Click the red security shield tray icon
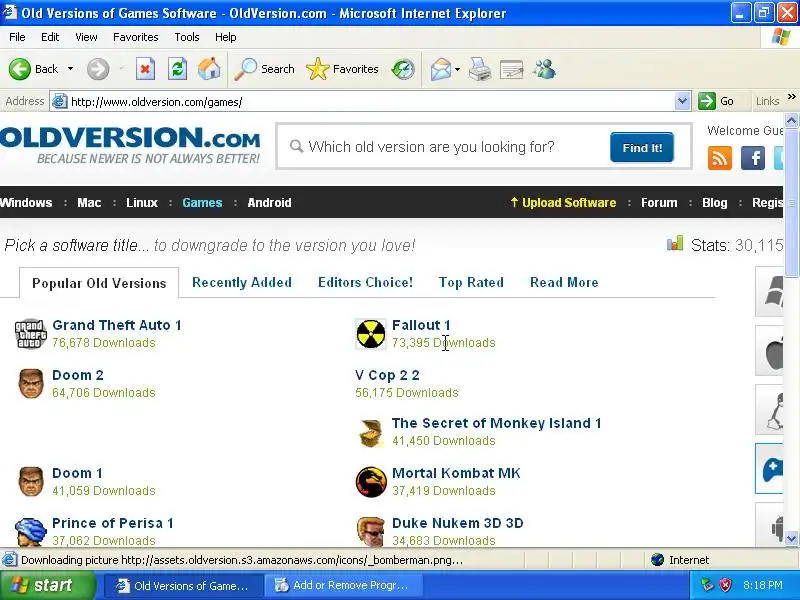The width and height of the screenshot is (800, 600). point(725,585)
